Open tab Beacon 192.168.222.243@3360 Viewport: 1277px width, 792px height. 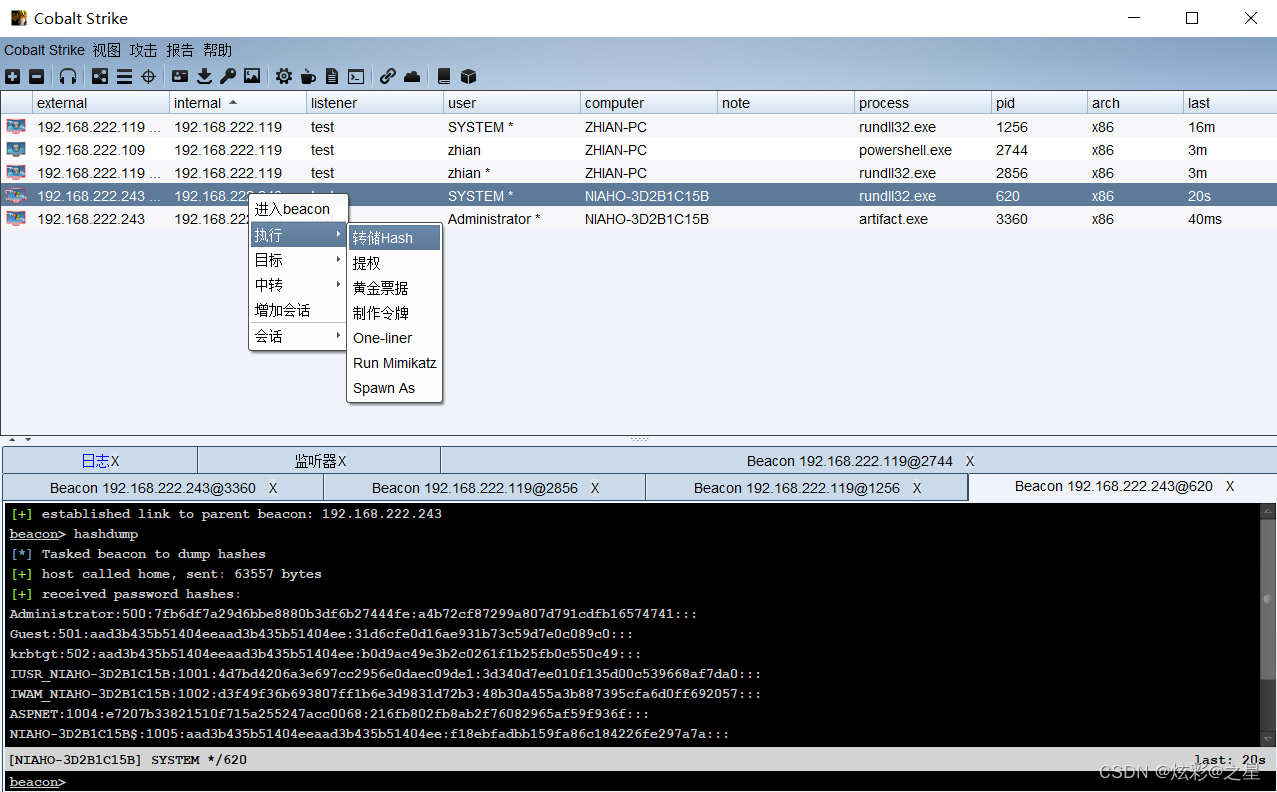[163, 488]
